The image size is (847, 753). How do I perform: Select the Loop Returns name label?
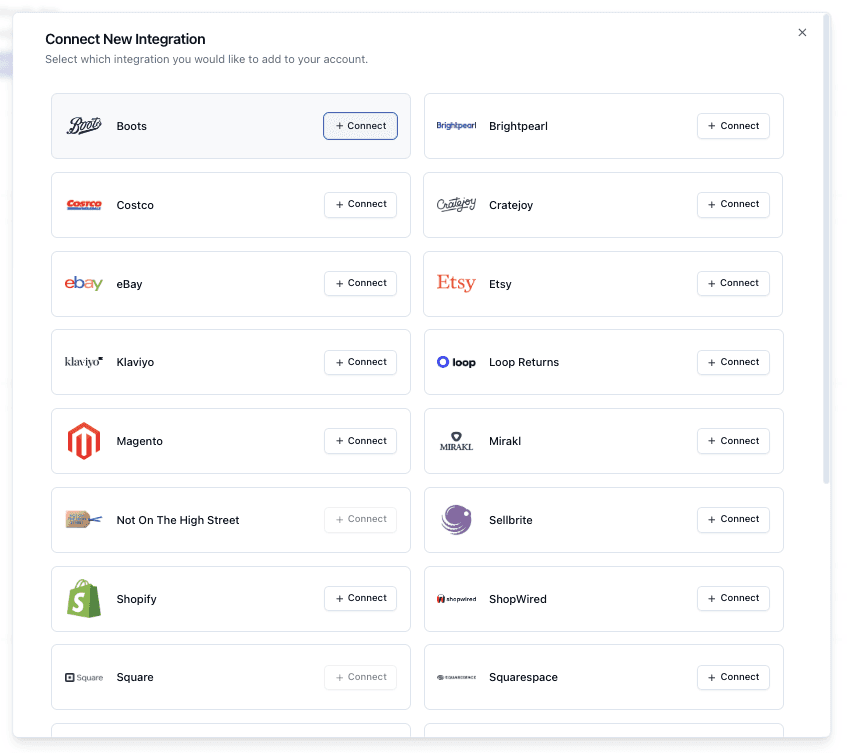tap(524, 362)
